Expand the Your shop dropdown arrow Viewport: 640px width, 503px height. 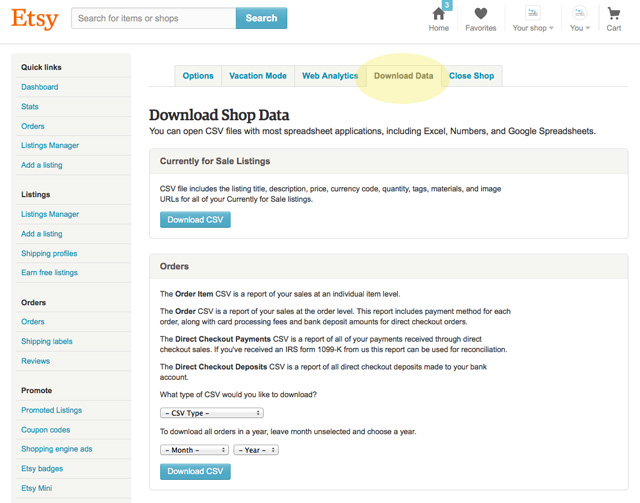click(x=551, y=28)
